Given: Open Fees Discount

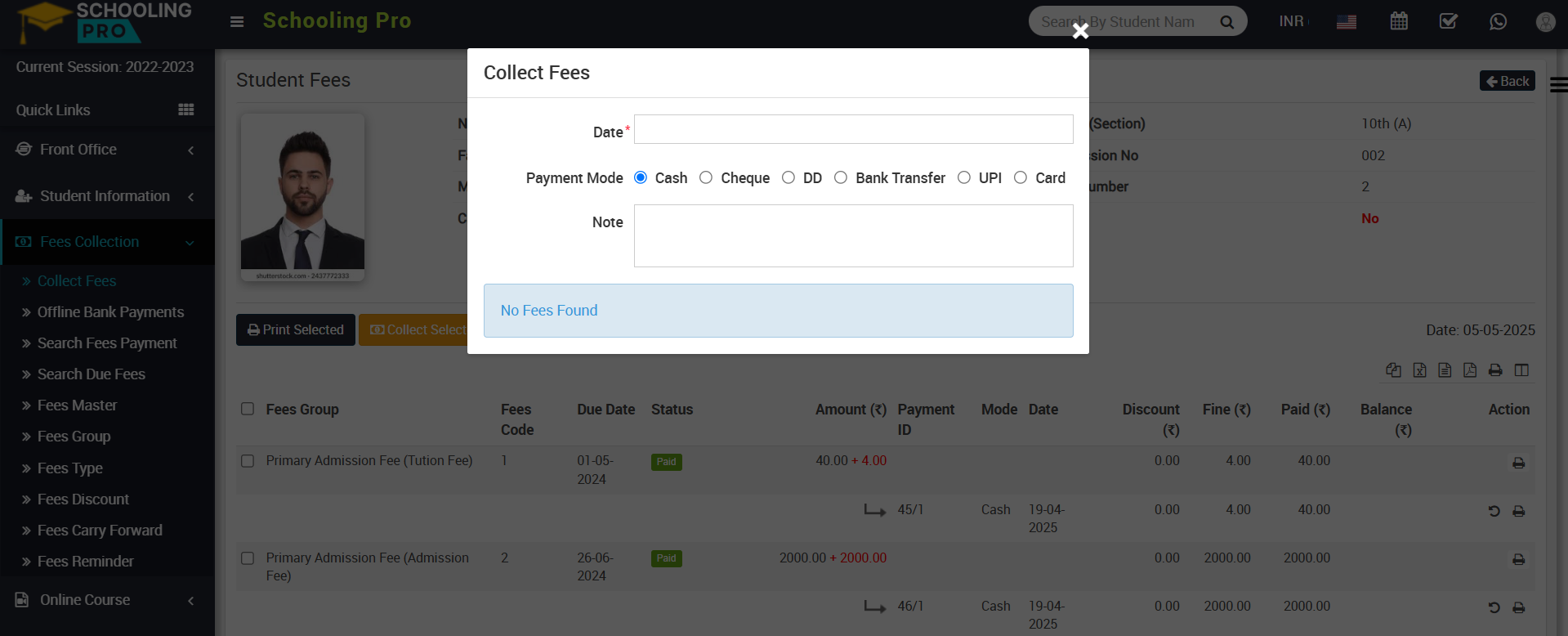Looking at the screenshot, I should coord(83,499).
